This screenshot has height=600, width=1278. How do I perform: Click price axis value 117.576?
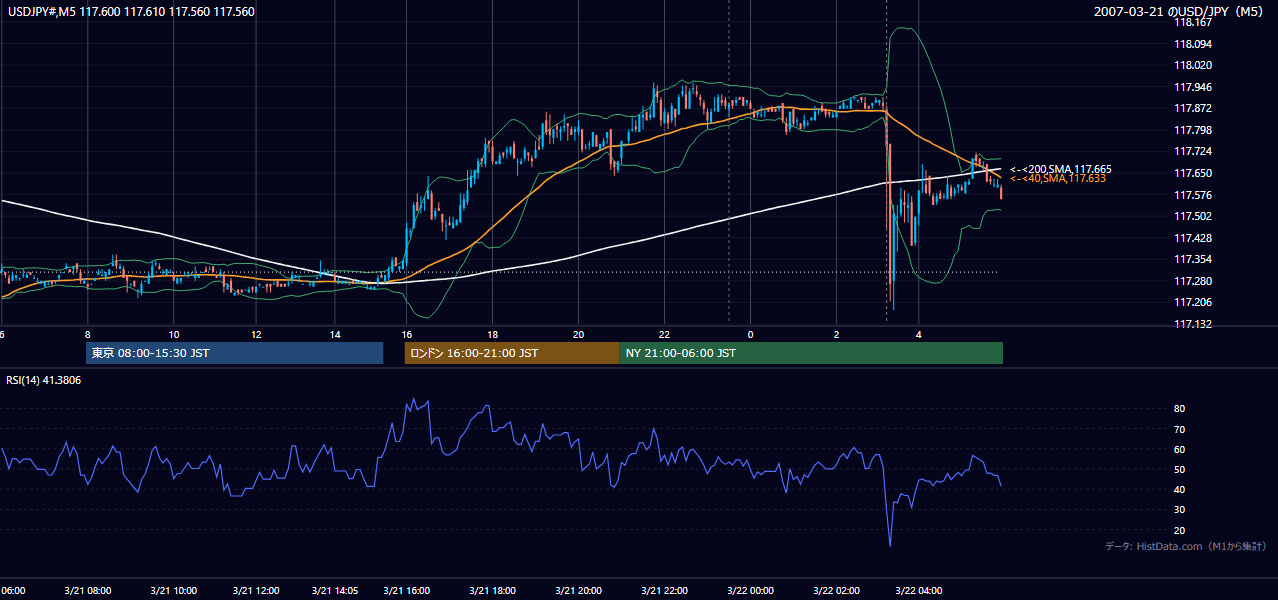(x=1193, y=195)
